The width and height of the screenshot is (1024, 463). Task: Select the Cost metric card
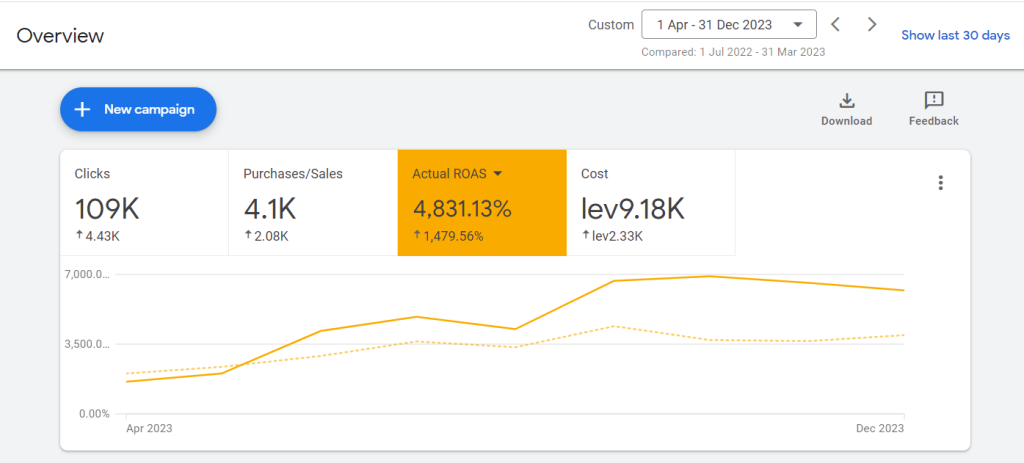[x=651, y=202]
